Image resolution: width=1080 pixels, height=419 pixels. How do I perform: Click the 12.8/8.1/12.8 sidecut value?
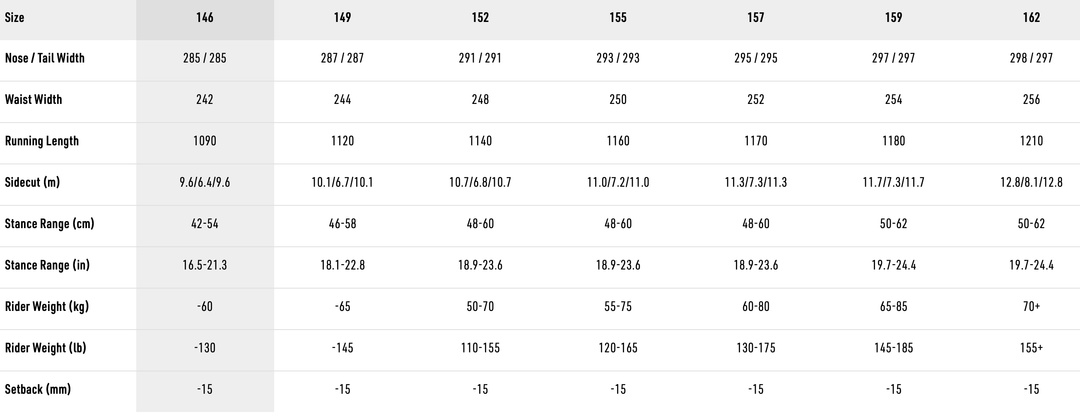(1032, 183)
